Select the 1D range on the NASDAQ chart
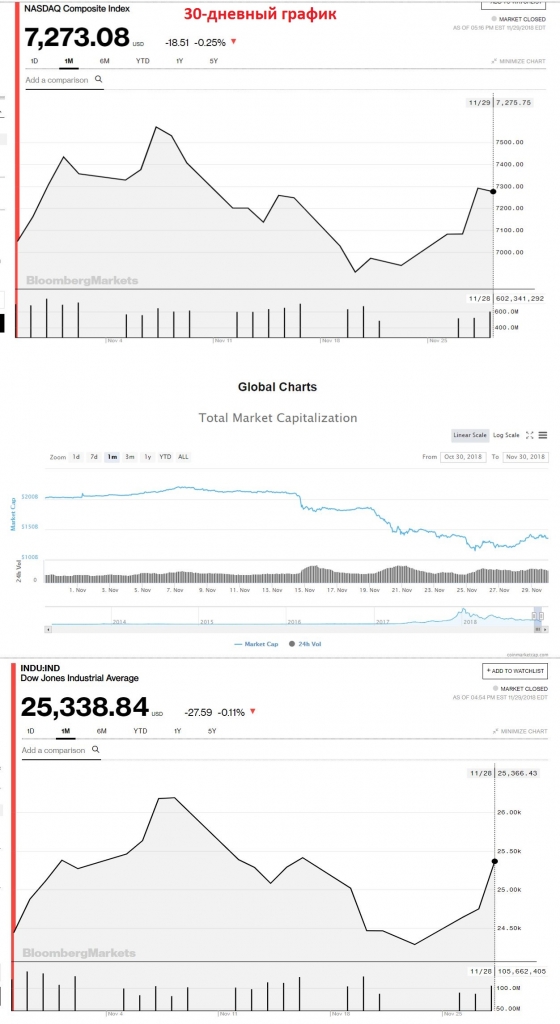Screen dimensions: 560x1024 (34, 61)
